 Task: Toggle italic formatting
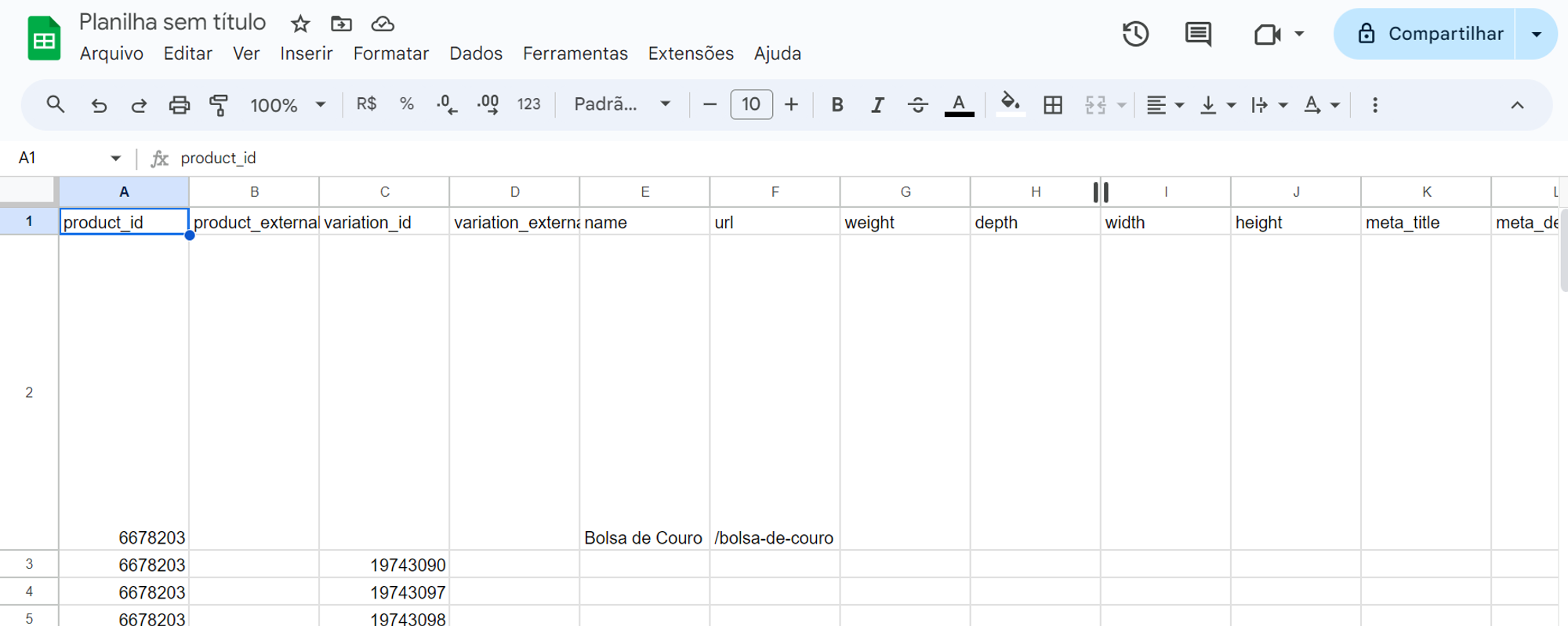877,104
